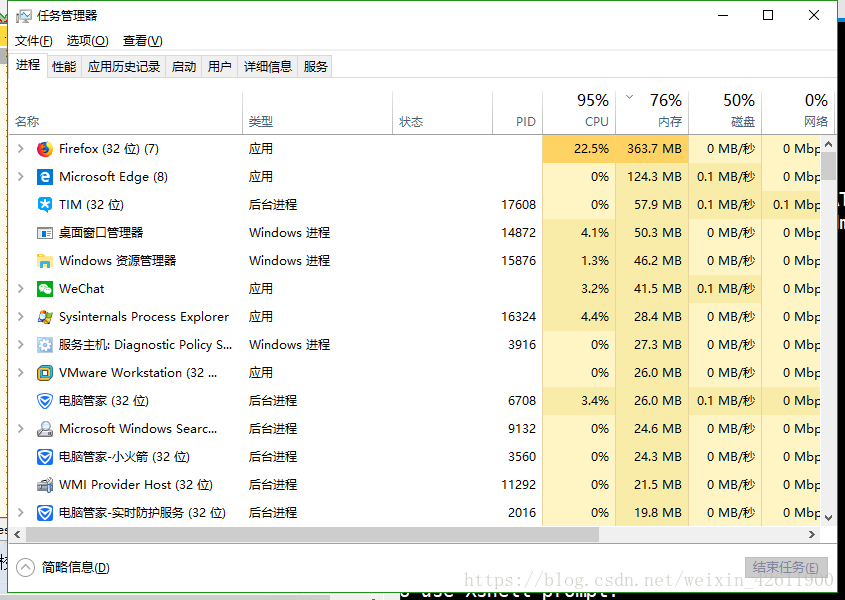
Task: Click the 电脑管家-小火箭 icon
Action: coord(45,457)
